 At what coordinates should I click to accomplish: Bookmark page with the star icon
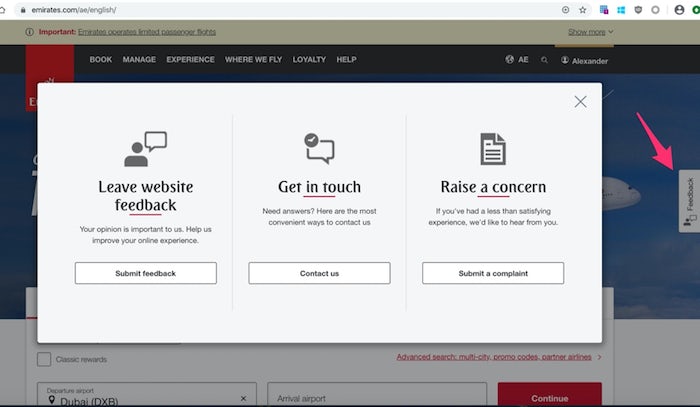click(583, 10)
